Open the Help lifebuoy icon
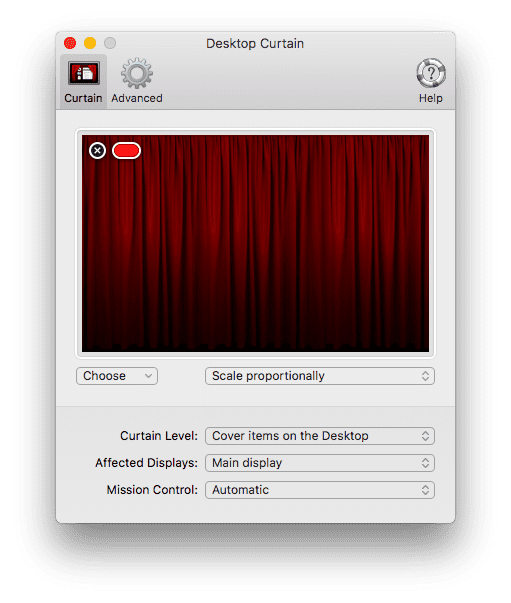This screenshot has height=603, width=511. pos(431,73)
